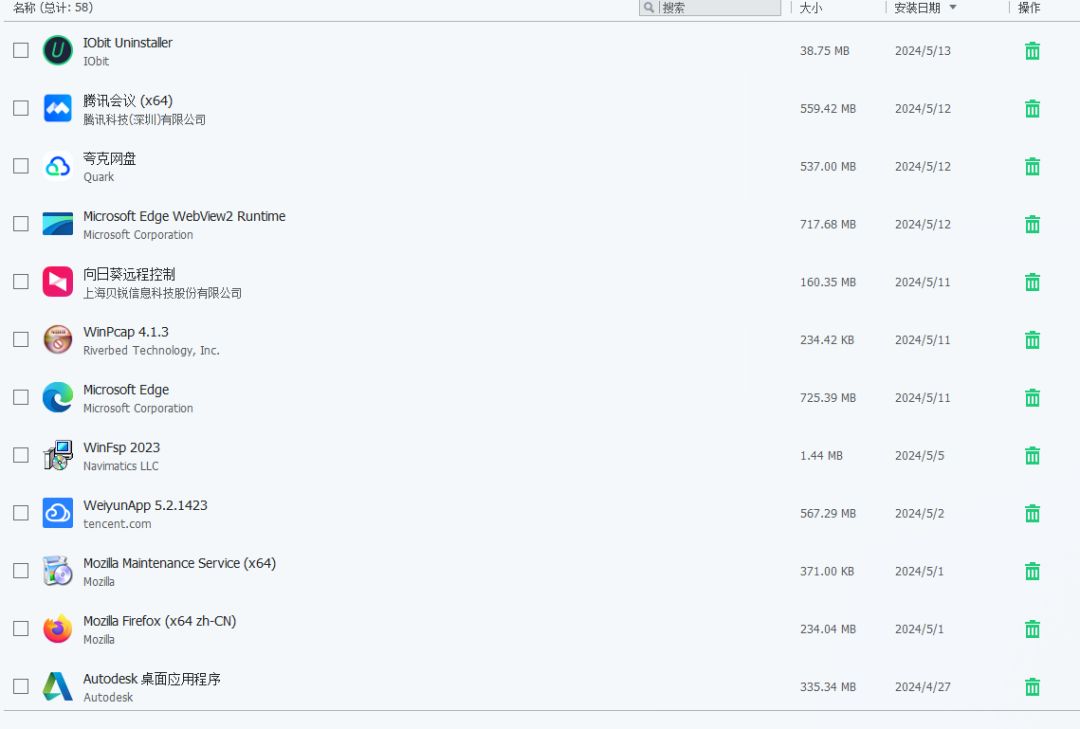Sort by the 名称 column header
Screen dimensions: 1080x729
52,8
